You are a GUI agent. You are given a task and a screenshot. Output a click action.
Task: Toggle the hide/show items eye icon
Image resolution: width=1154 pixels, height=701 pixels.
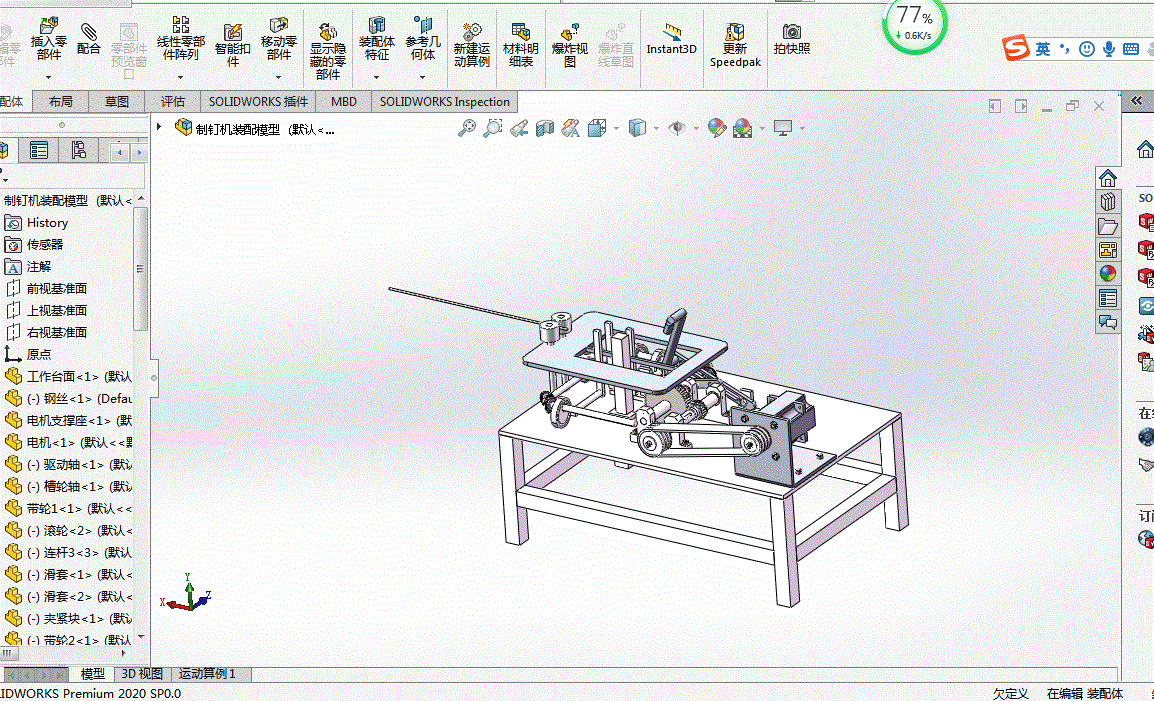pyautogui.click(x=677, y=129)
